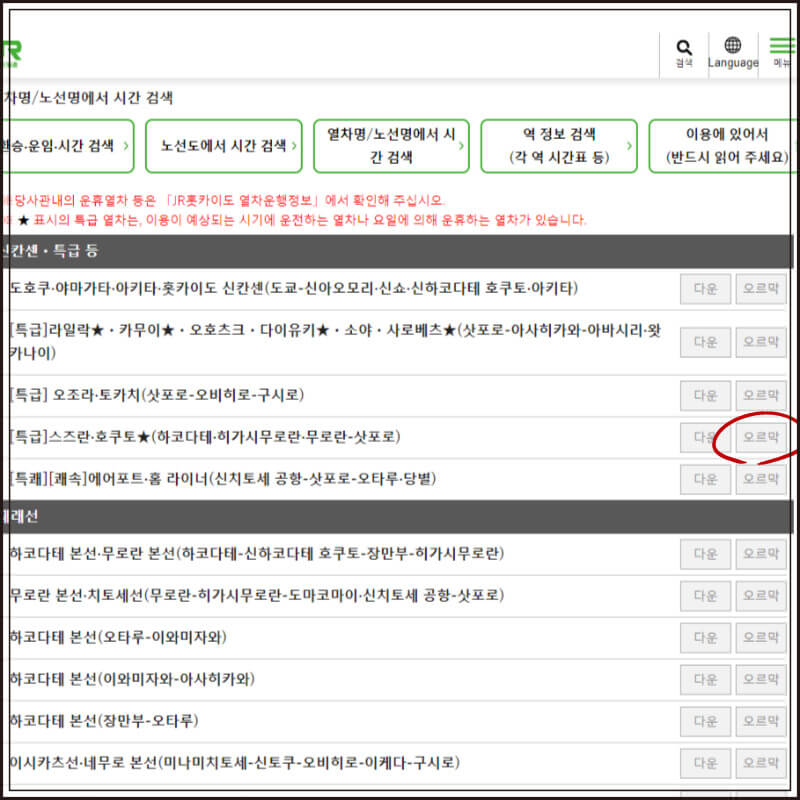Click 다운 for 무로란 본선·치토세선 row
The width and height of the screenshot is (800, 800).
tap(705, 595)
